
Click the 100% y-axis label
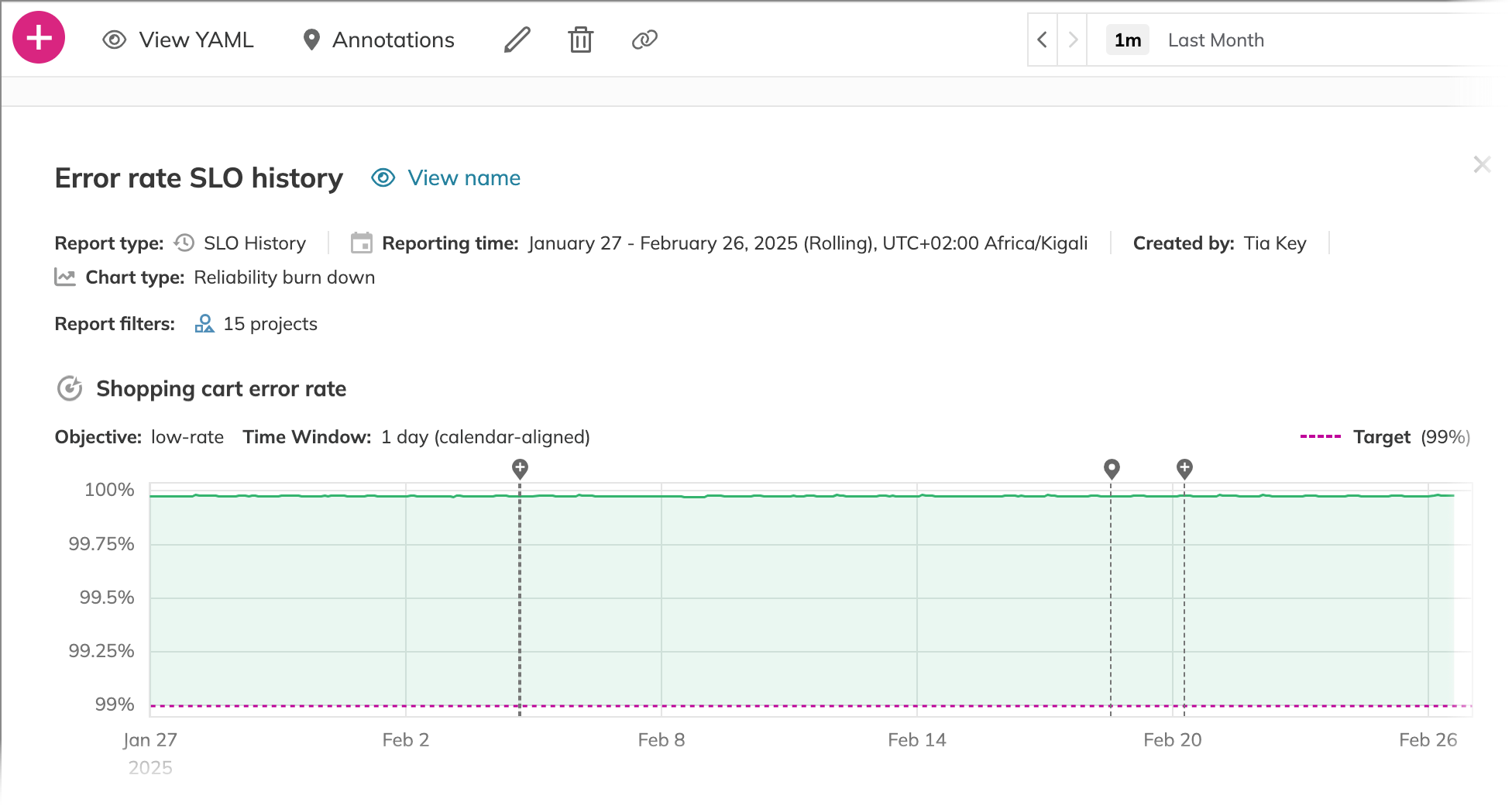coord(109,490)
